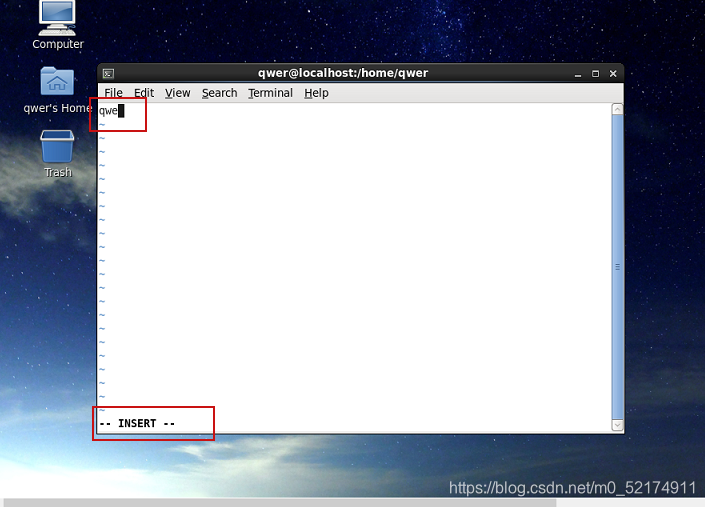Click the terminal vertical scrollbar thumb
Screen dimensions: 705x507
tap(618, 267)
